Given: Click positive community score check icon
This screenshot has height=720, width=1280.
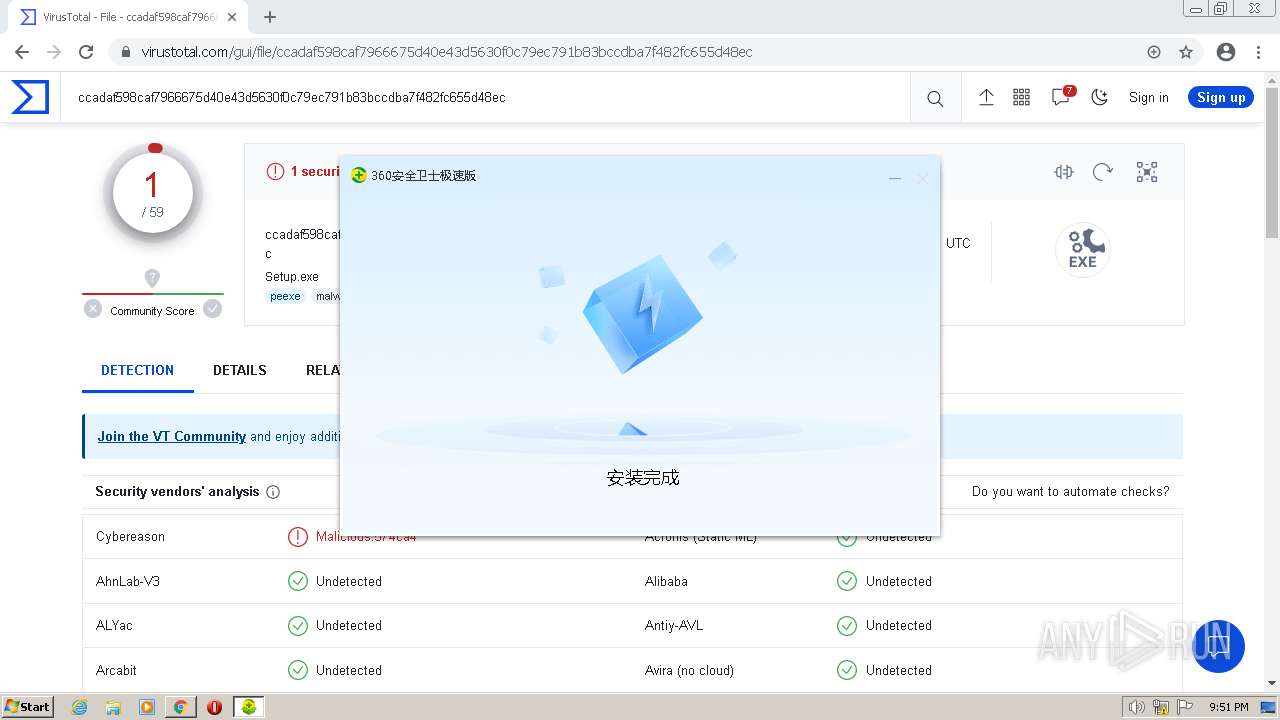Looking at the screenshot, I should click(212, 309).
